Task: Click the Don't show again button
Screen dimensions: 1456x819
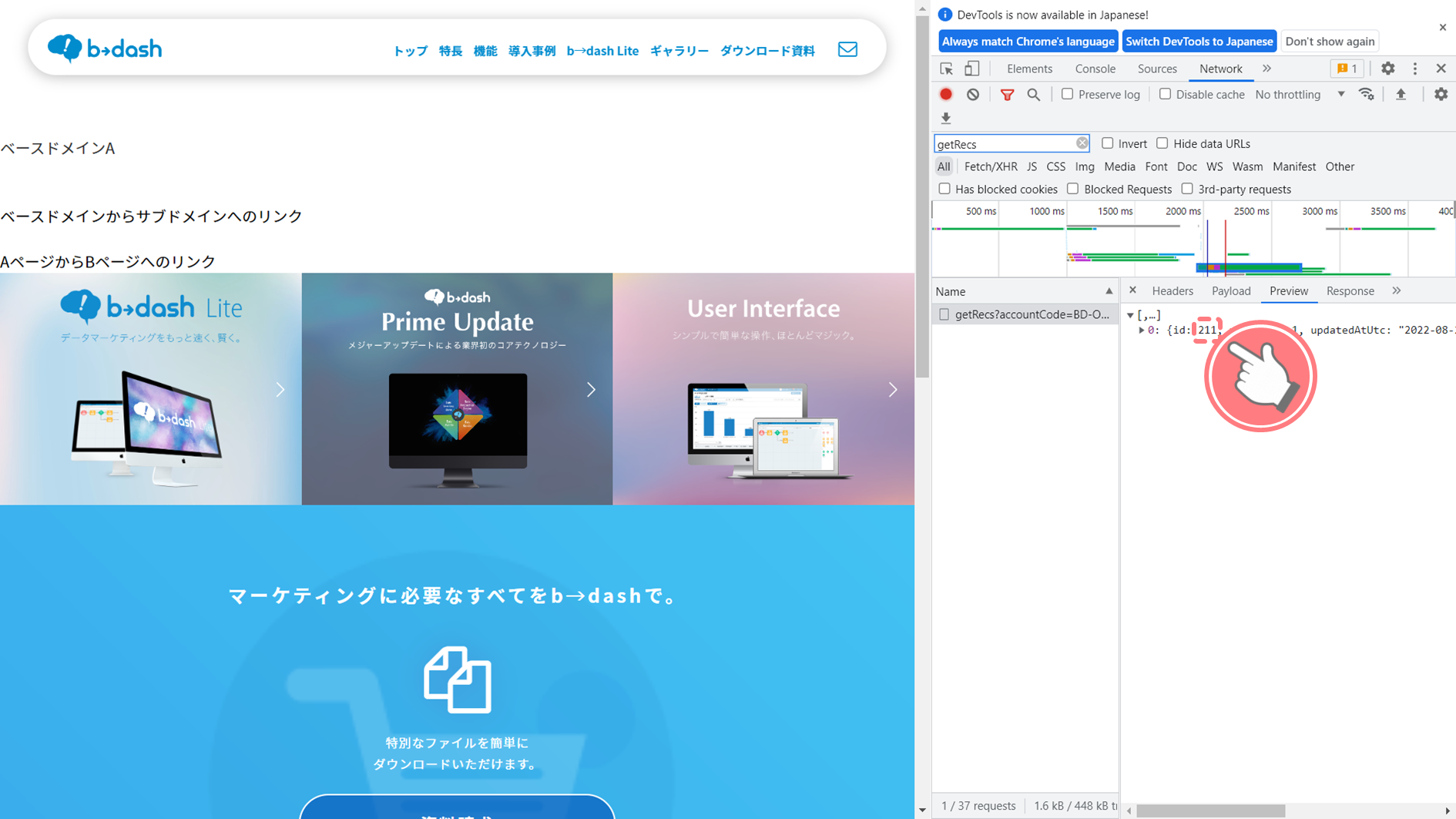Action: click(x=1330, y=42)
